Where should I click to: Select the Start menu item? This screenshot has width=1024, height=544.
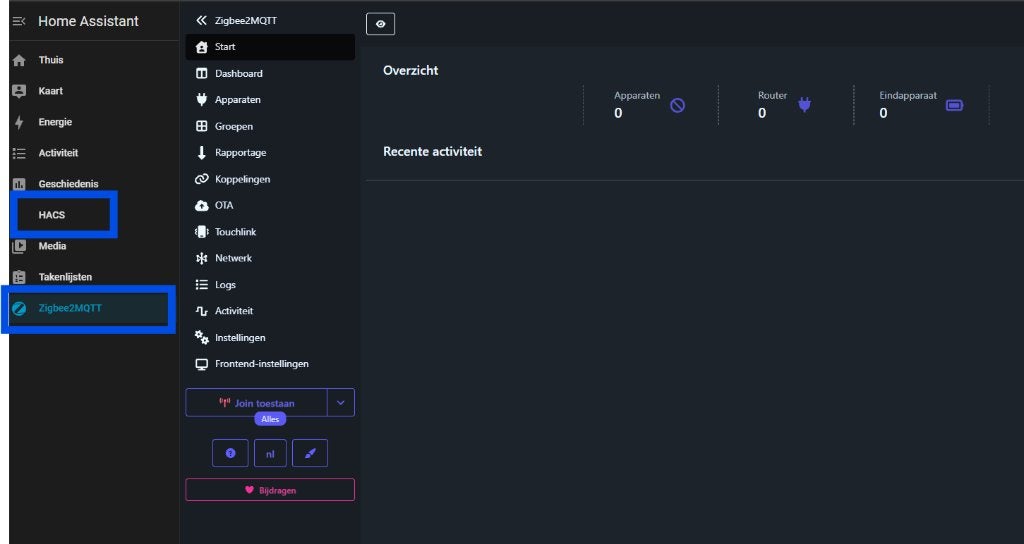270,47
